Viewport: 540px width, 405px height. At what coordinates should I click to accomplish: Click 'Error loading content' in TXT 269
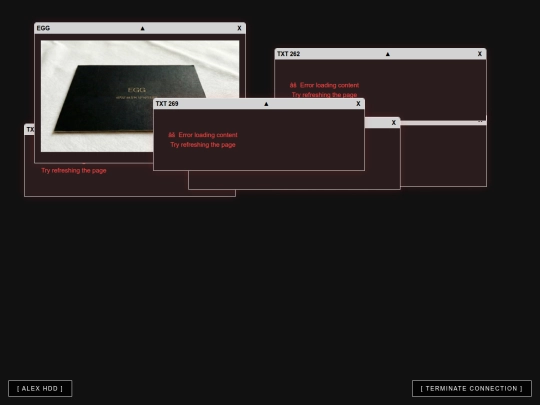coord(208,135)
